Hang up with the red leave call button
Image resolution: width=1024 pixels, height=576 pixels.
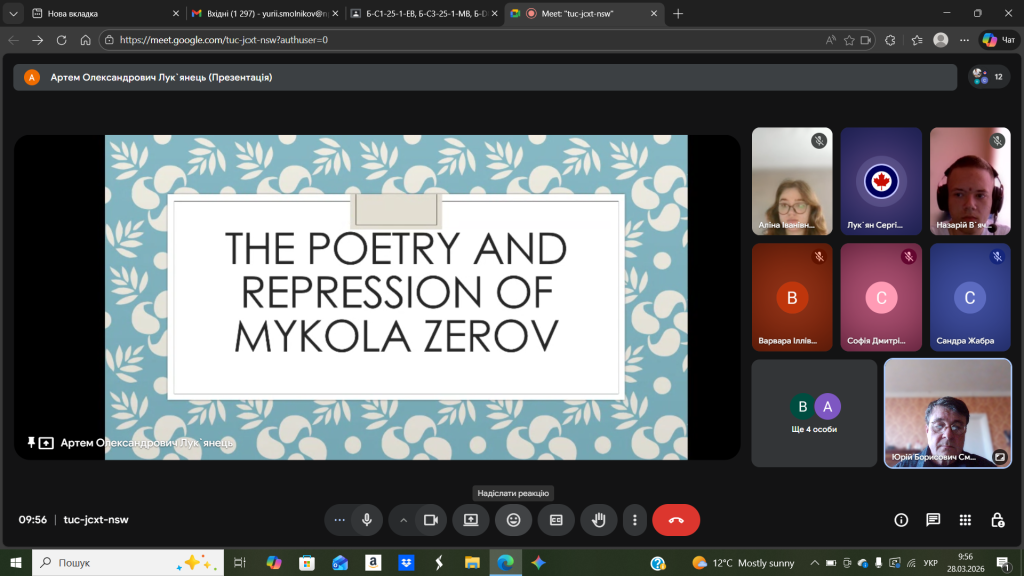tap(676, 520)
